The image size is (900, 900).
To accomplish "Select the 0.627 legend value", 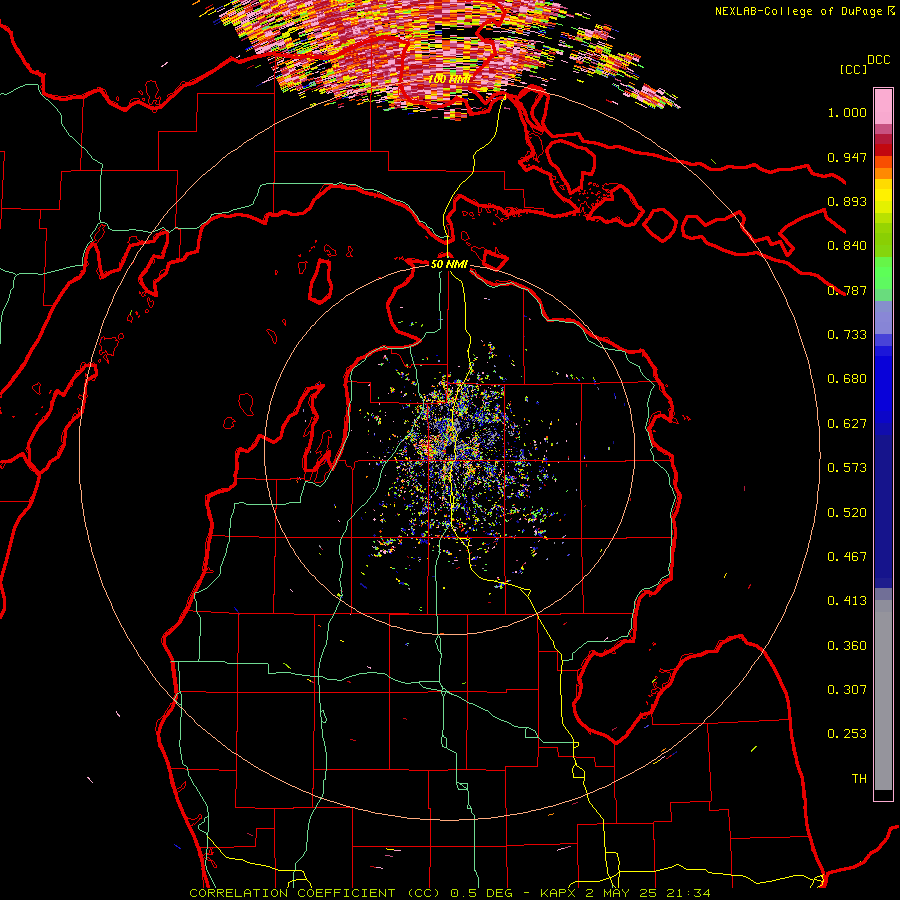I will [847, 424].
